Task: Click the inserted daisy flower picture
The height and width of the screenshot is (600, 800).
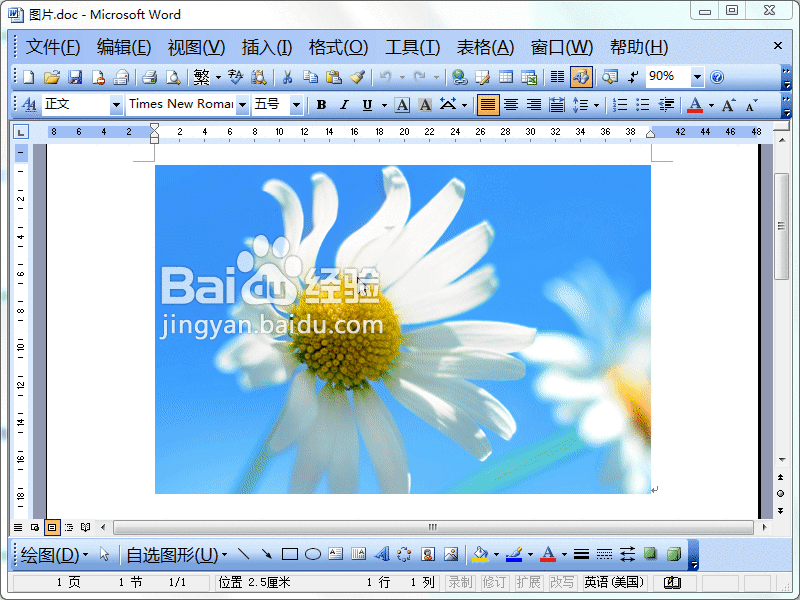Action: (403, 329)
